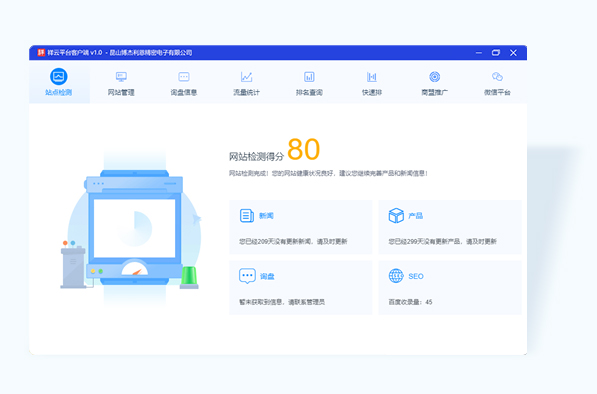Click the 百度收录量: 45 text
This screenshot has width=597, height=394.
[x=410, y=302]
